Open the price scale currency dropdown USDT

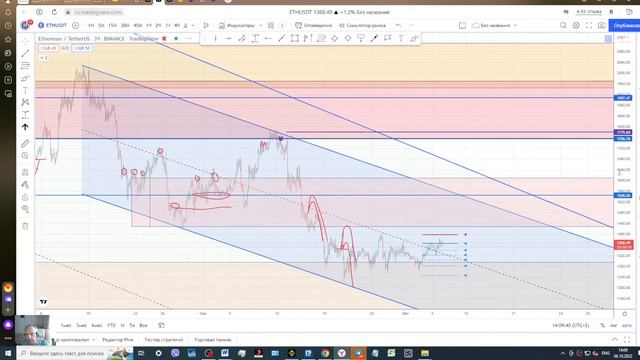tap(622, 38)
